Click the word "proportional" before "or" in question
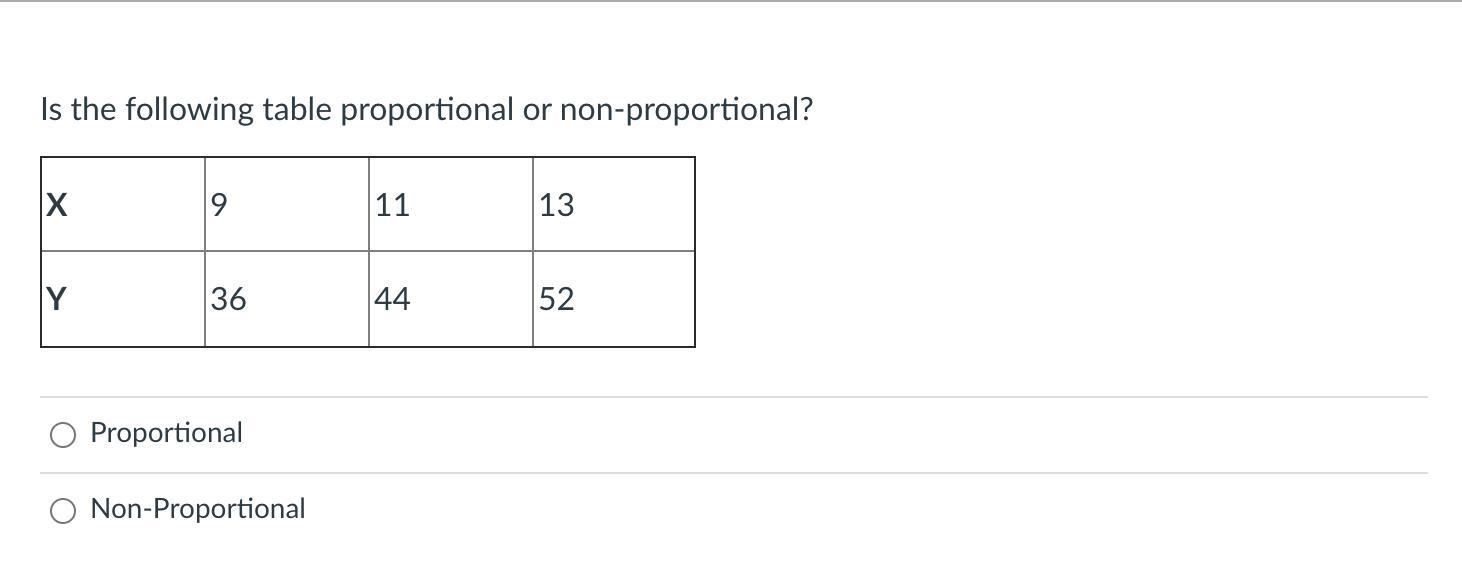The image size is (1462, 578). (428, 110)
